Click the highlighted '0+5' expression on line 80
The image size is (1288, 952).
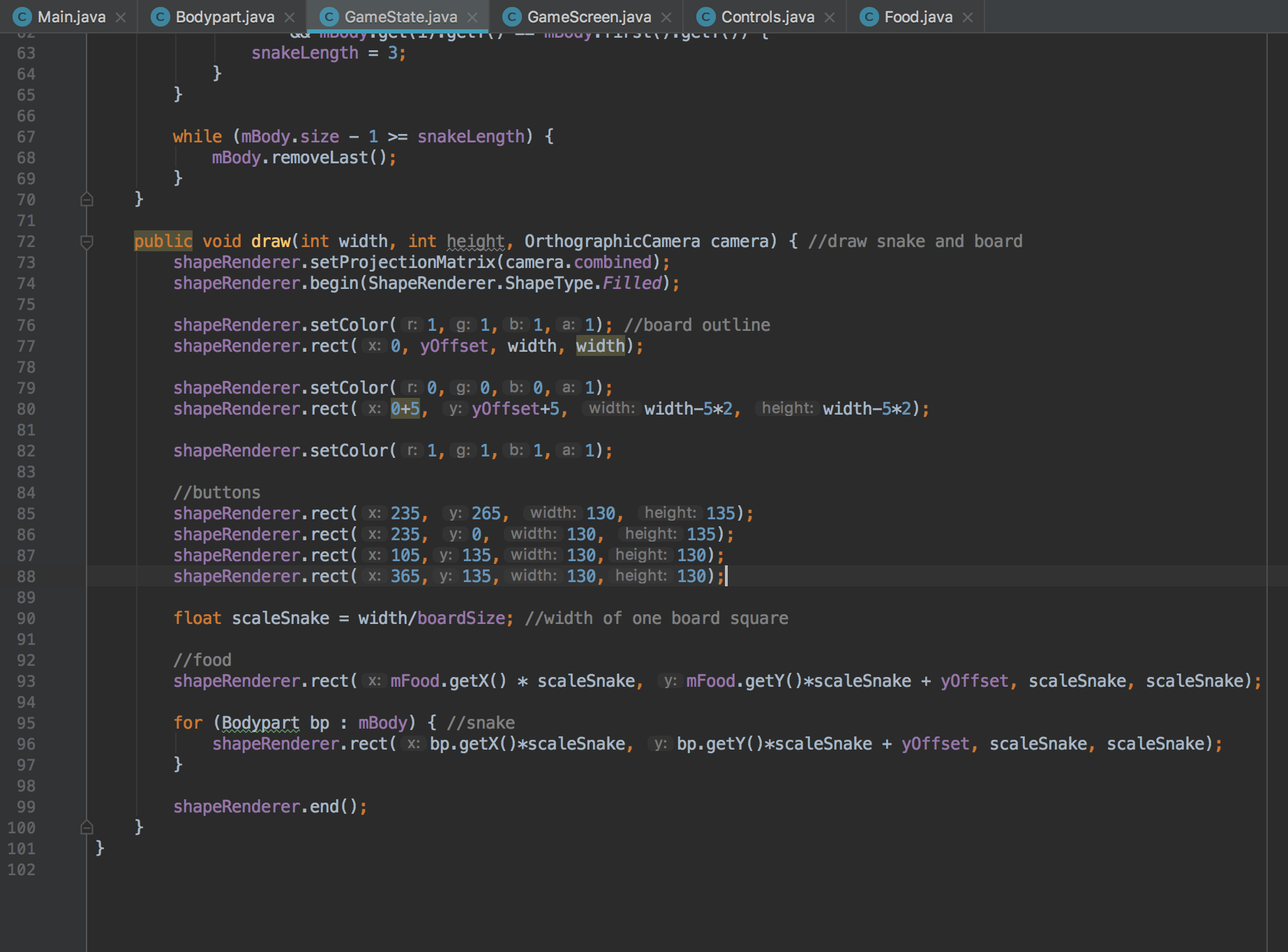pyautogui.click(x=405, y=409)
